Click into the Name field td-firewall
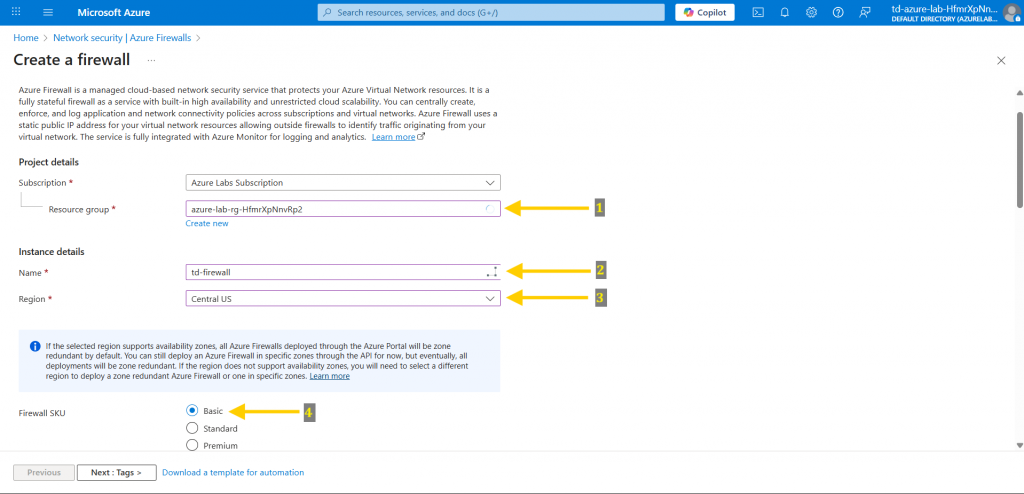 pyautogui.click(x=343, y=272)
